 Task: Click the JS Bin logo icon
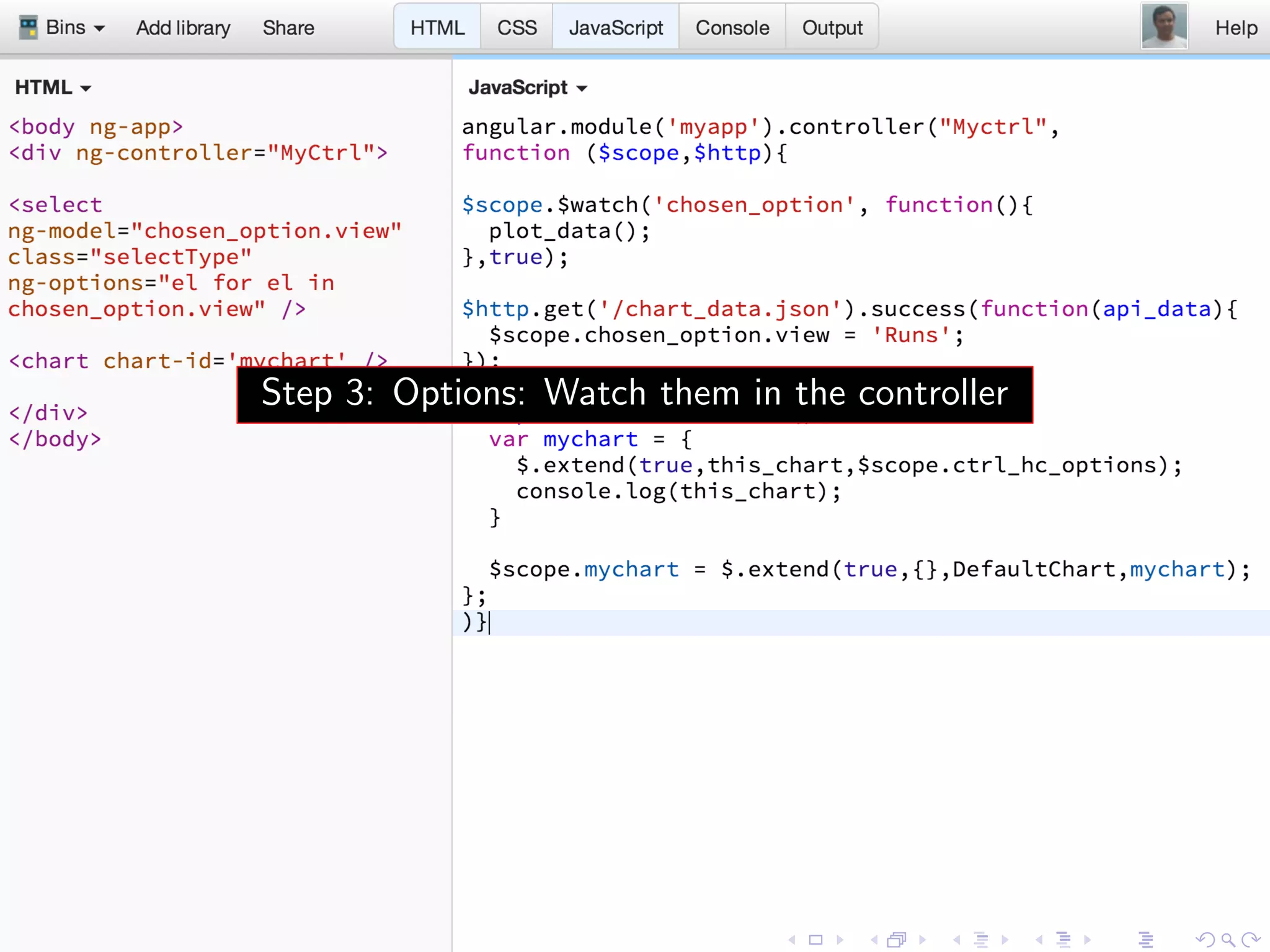coord(28,28)
